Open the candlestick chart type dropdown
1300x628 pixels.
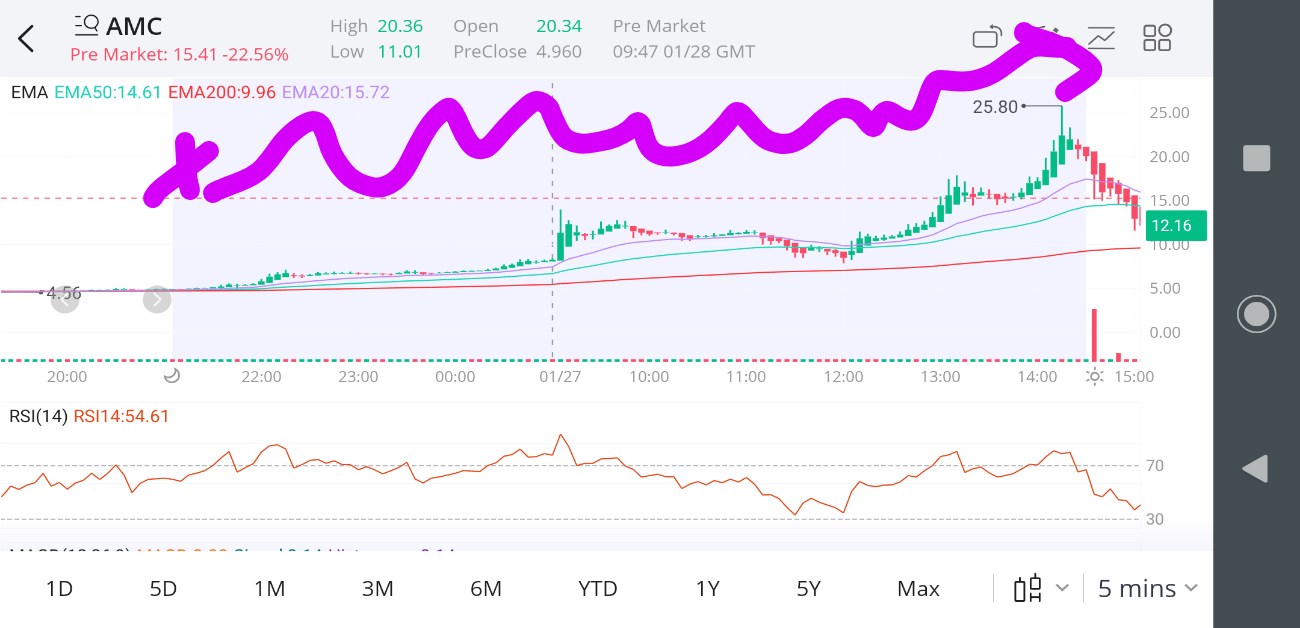(x=1041, y=588)
